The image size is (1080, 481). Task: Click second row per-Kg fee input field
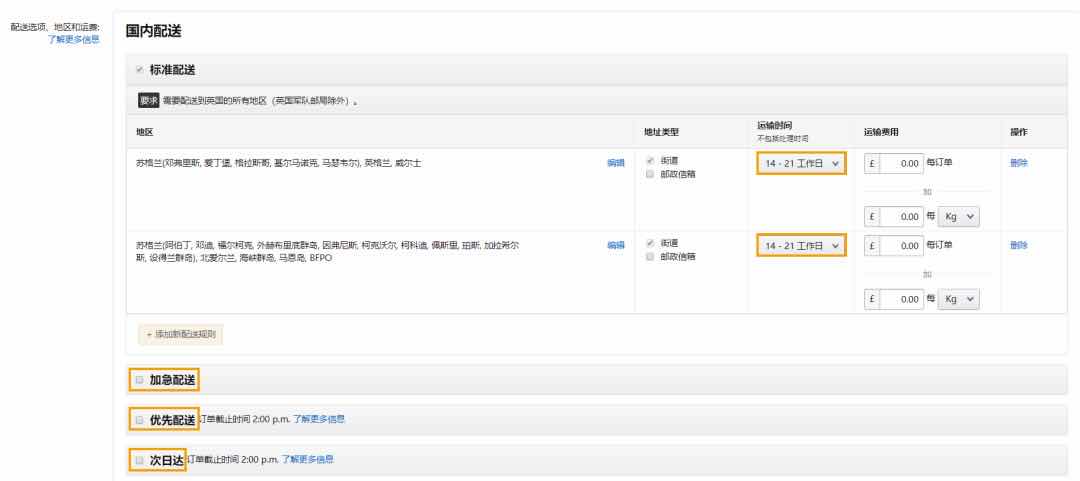(901, 299)
